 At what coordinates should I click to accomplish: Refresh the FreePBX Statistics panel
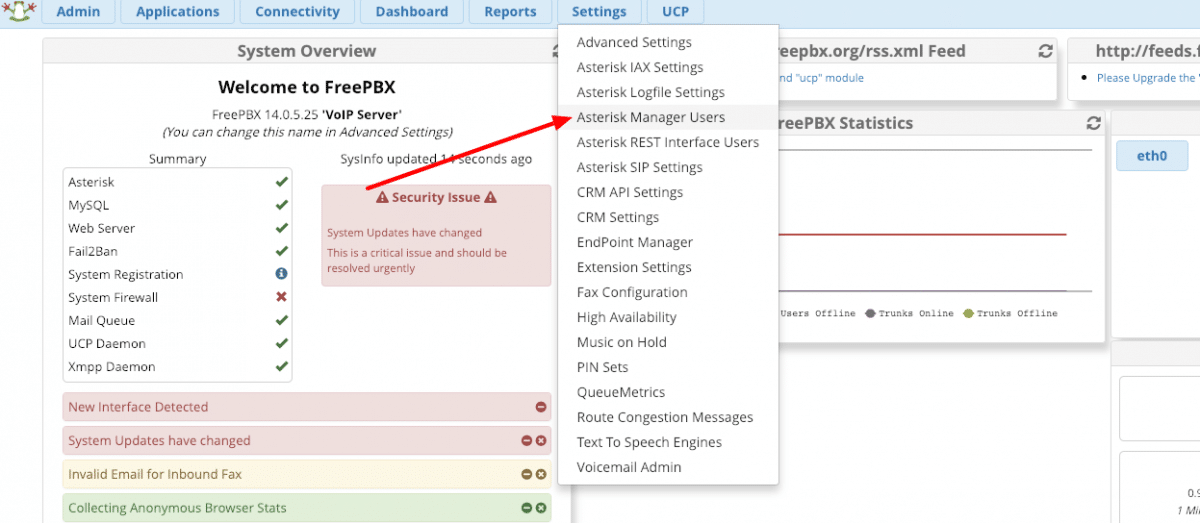[x=1093, y=123]
